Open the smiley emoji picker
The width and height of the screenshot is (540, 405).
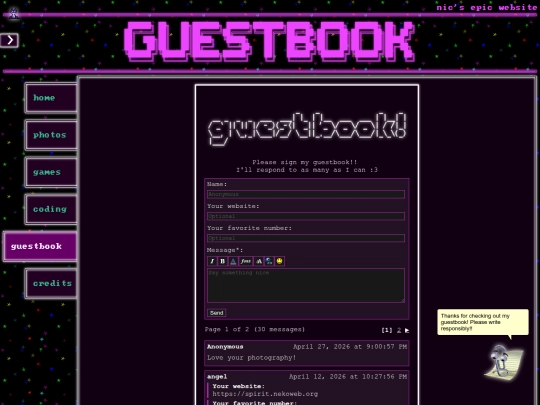(280, 261)
